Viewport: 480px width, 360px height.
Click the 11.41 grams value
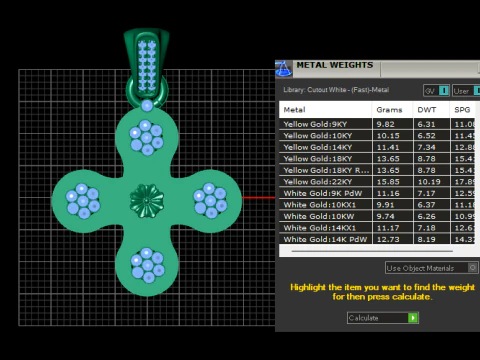coord(388,147)
